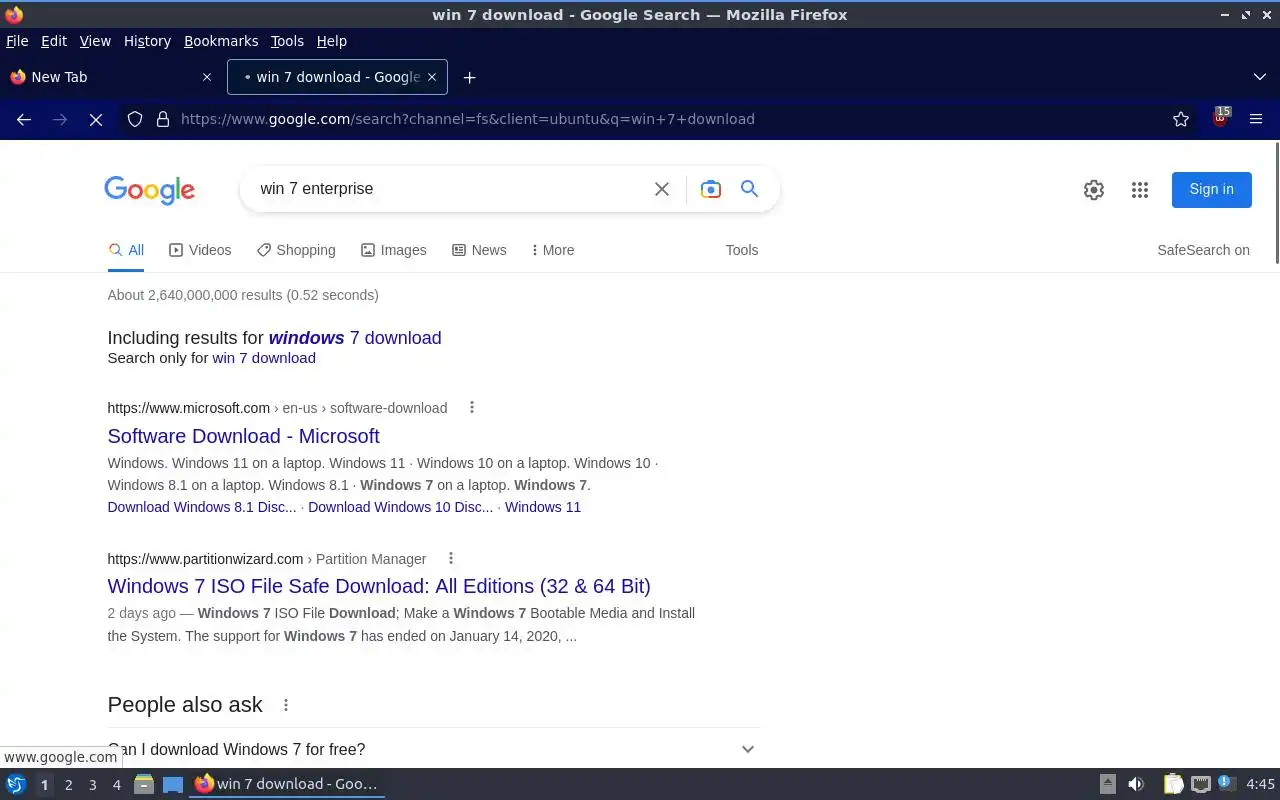Image resolution: width=1280 pixels, height=800 pixels.
Task: Open tracking protection shield icon
Action: [x=135, y=119]
